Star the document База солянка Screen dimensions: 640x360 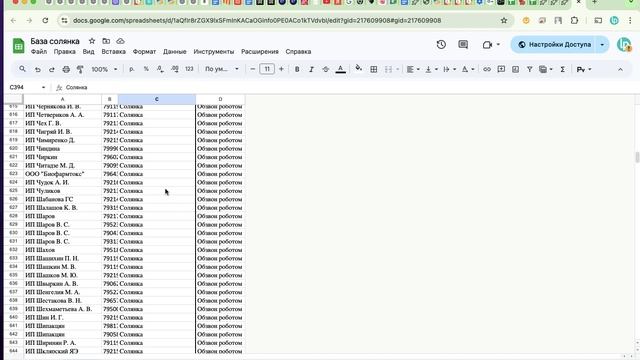92,41
